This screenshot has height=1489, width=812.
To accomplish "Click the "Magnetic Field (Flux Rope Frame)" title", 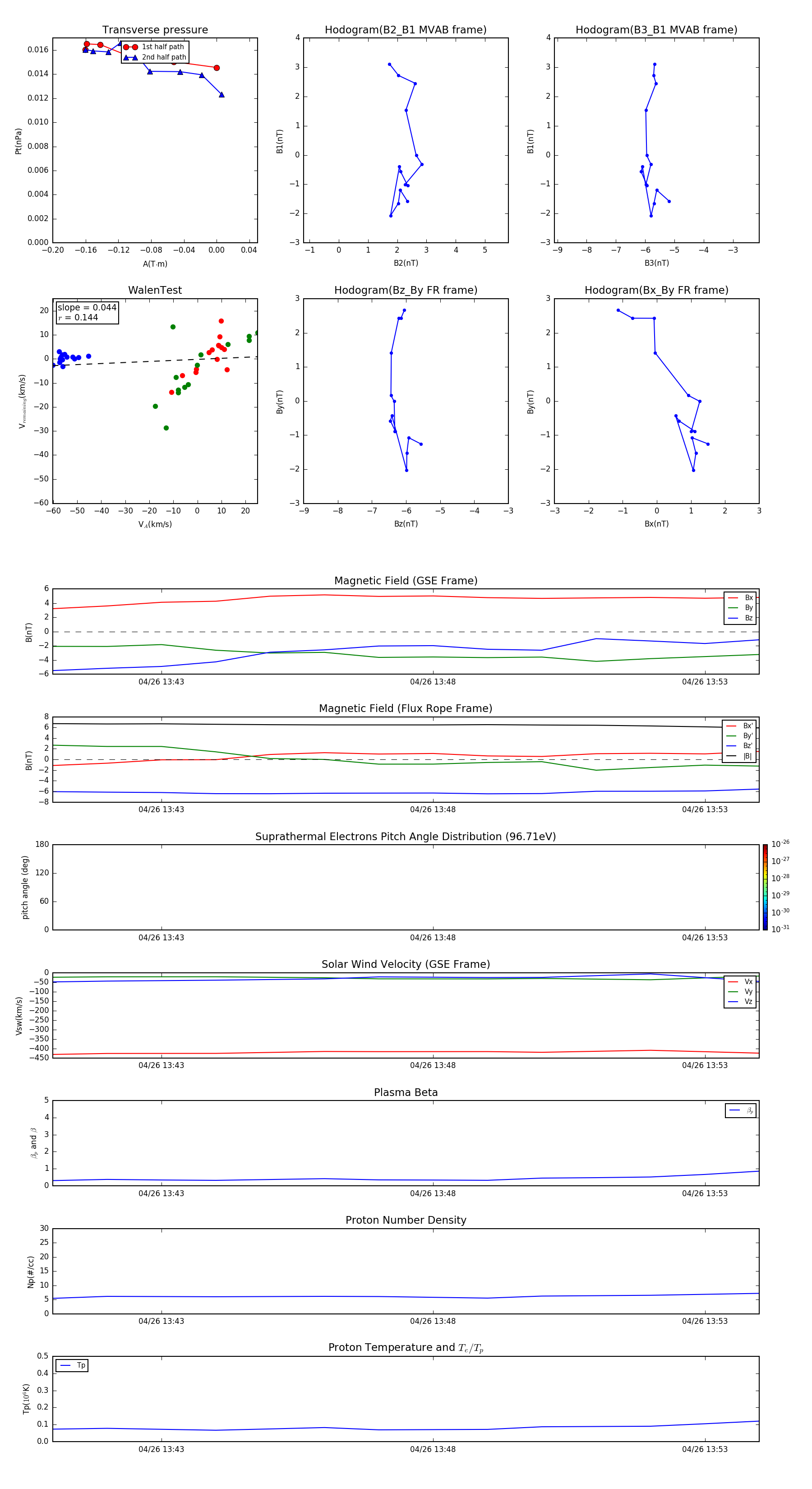I will 406,709.
